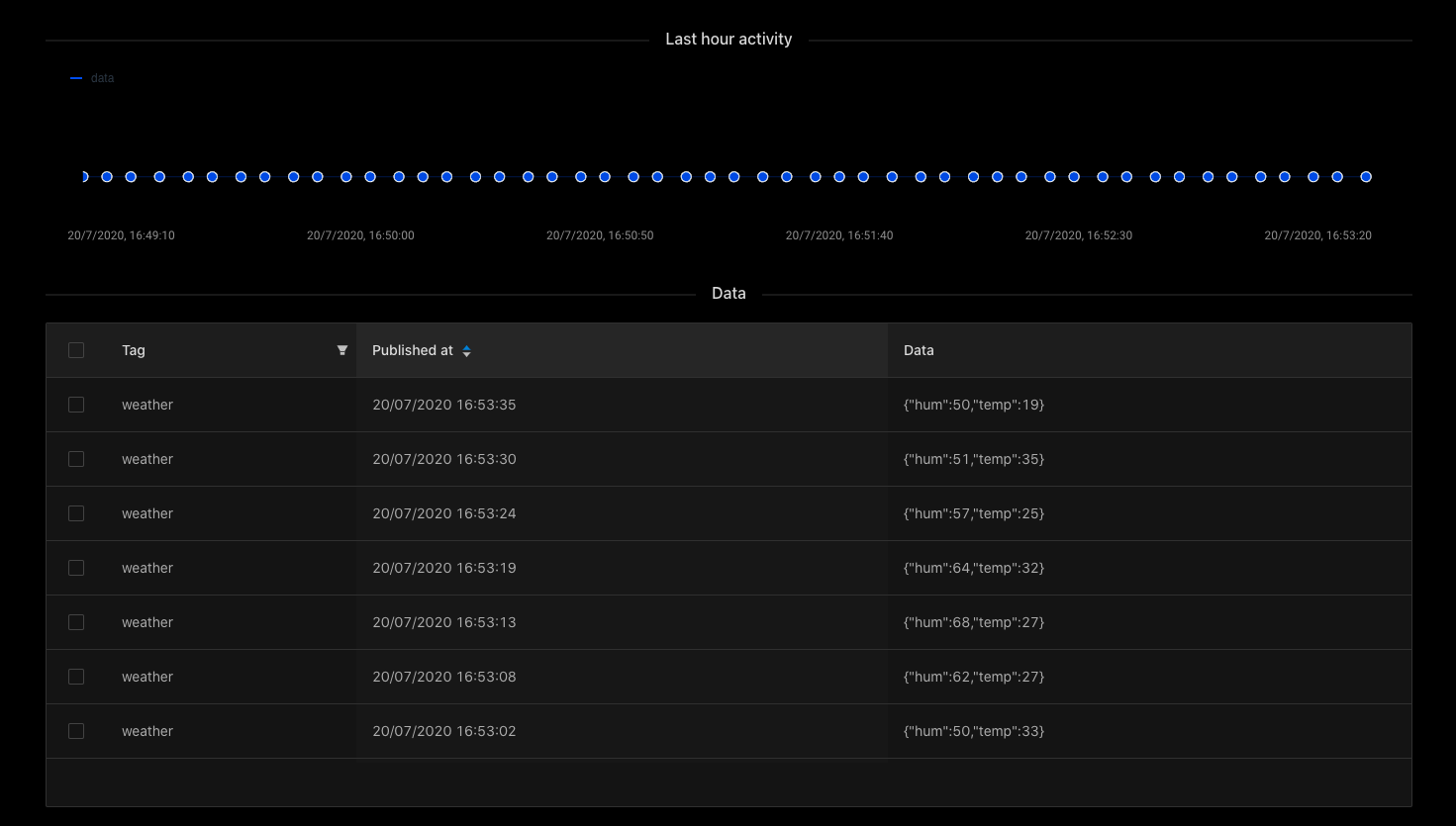Sort by the Published at column header
Viewport: 1456px width, 826px height.
pyautogui.click(x=622, y=350)
